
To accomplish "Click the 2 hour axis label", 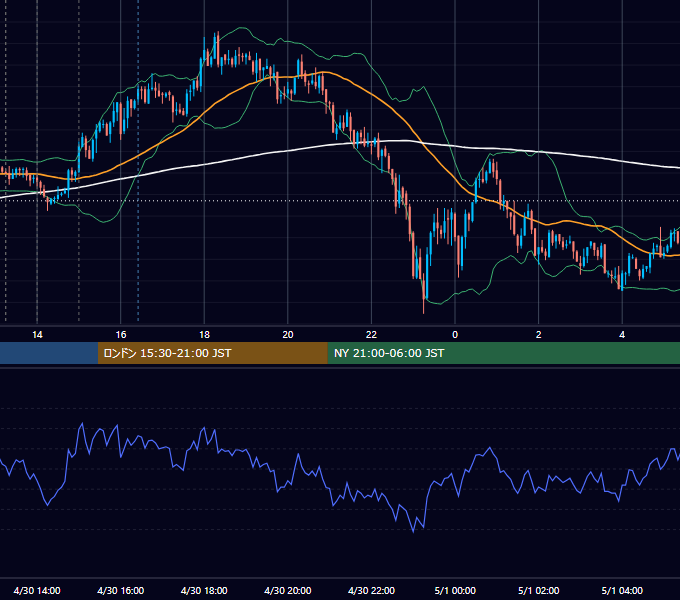I will (539, 335).
